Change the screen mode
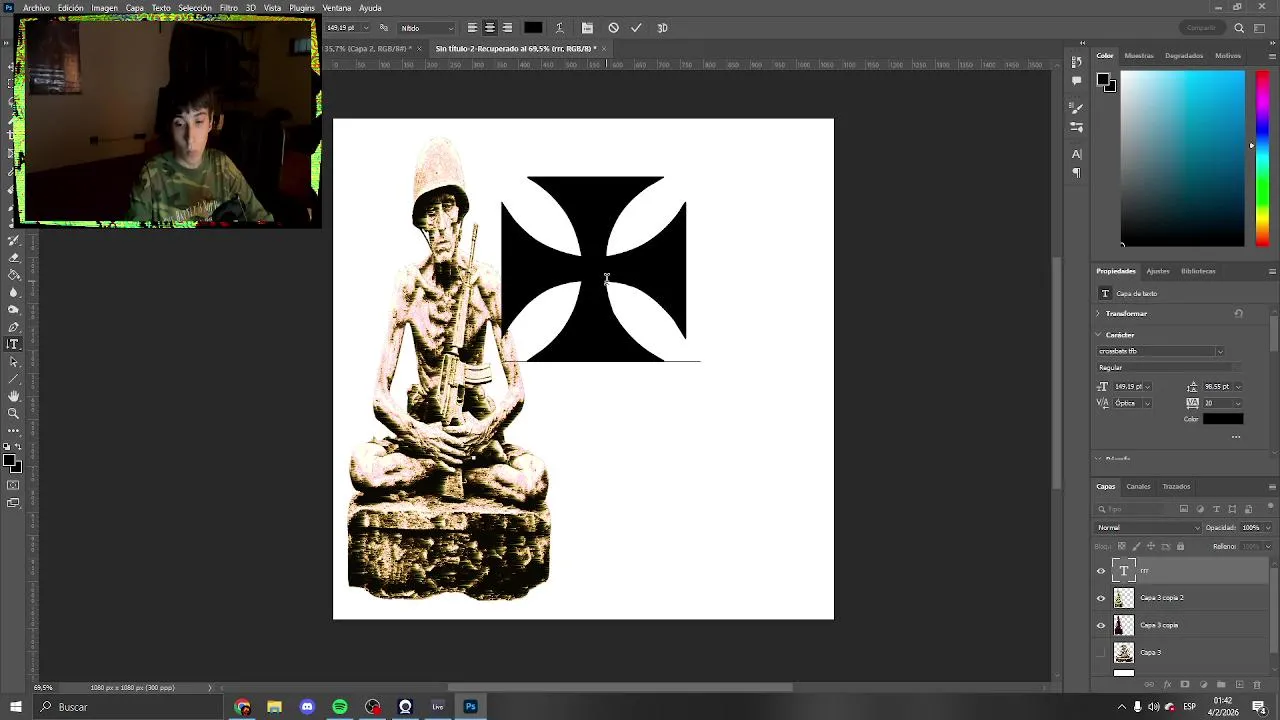Image resolution: width=1280 pixels, height=720 pixels. pyautogui.click(x=13, y=503)
